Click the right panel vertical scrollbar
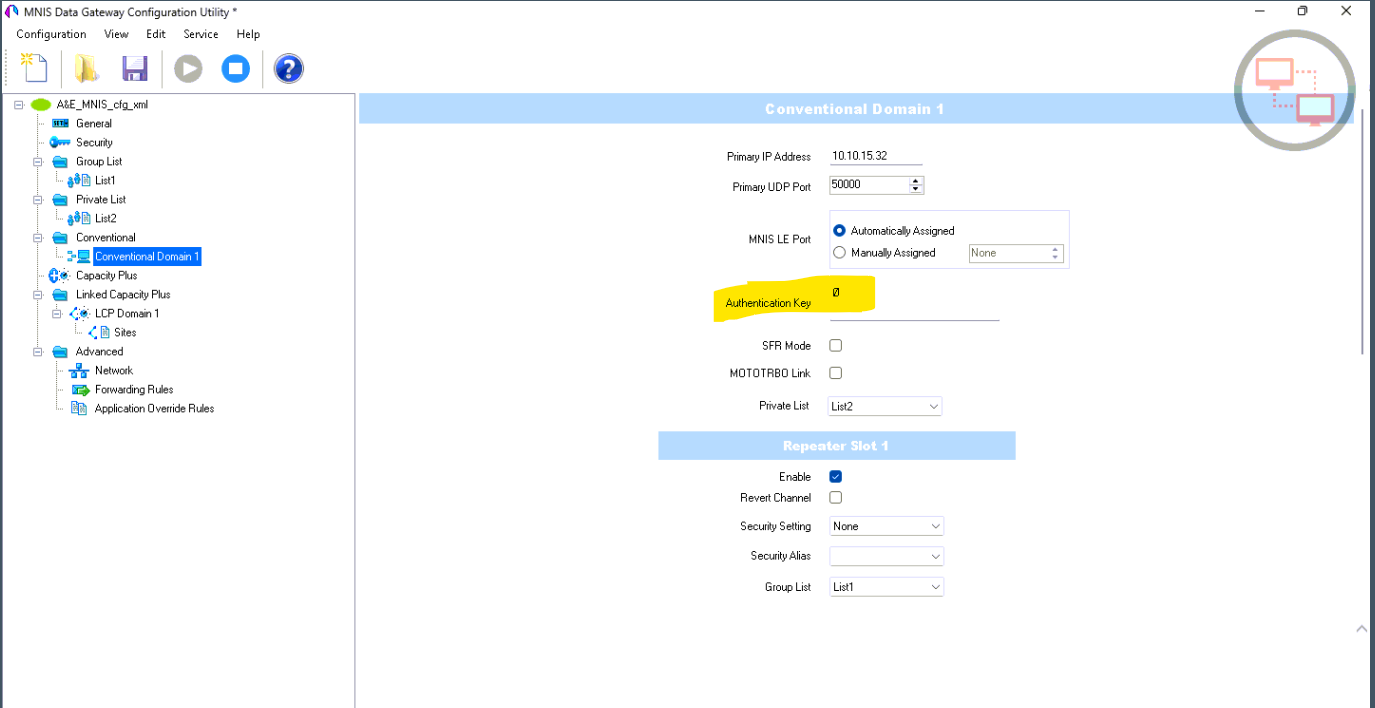 coord(1362,230)
